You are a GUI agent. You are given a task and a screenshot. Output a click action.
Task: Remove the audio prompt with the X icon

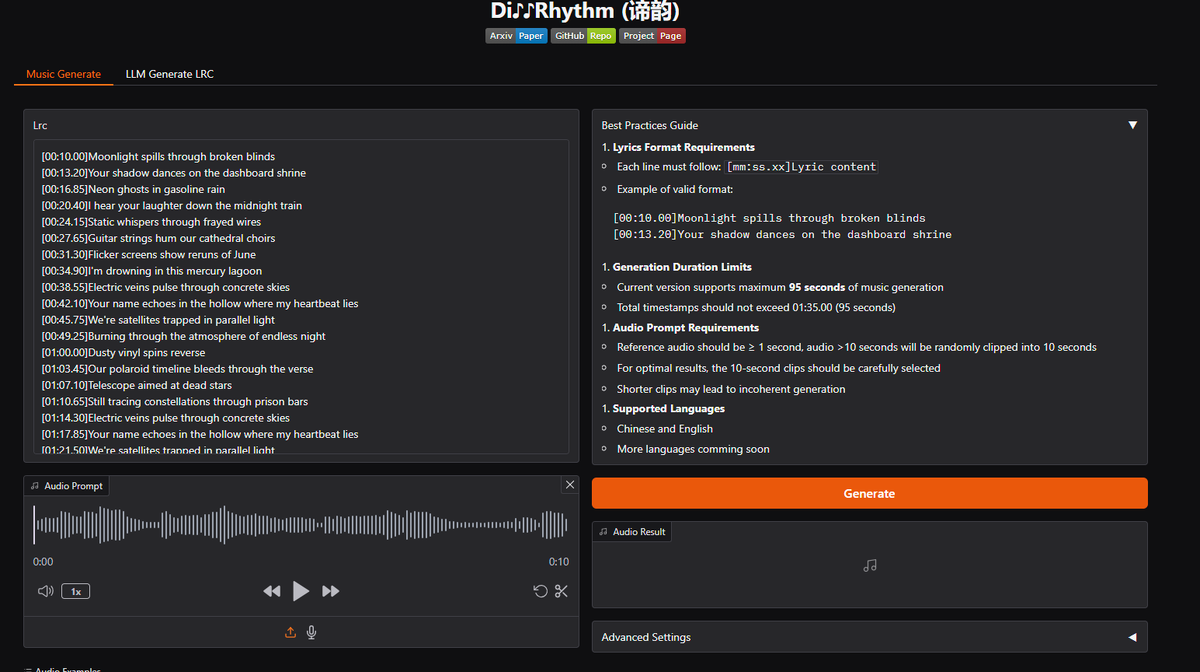pos(570,485)
